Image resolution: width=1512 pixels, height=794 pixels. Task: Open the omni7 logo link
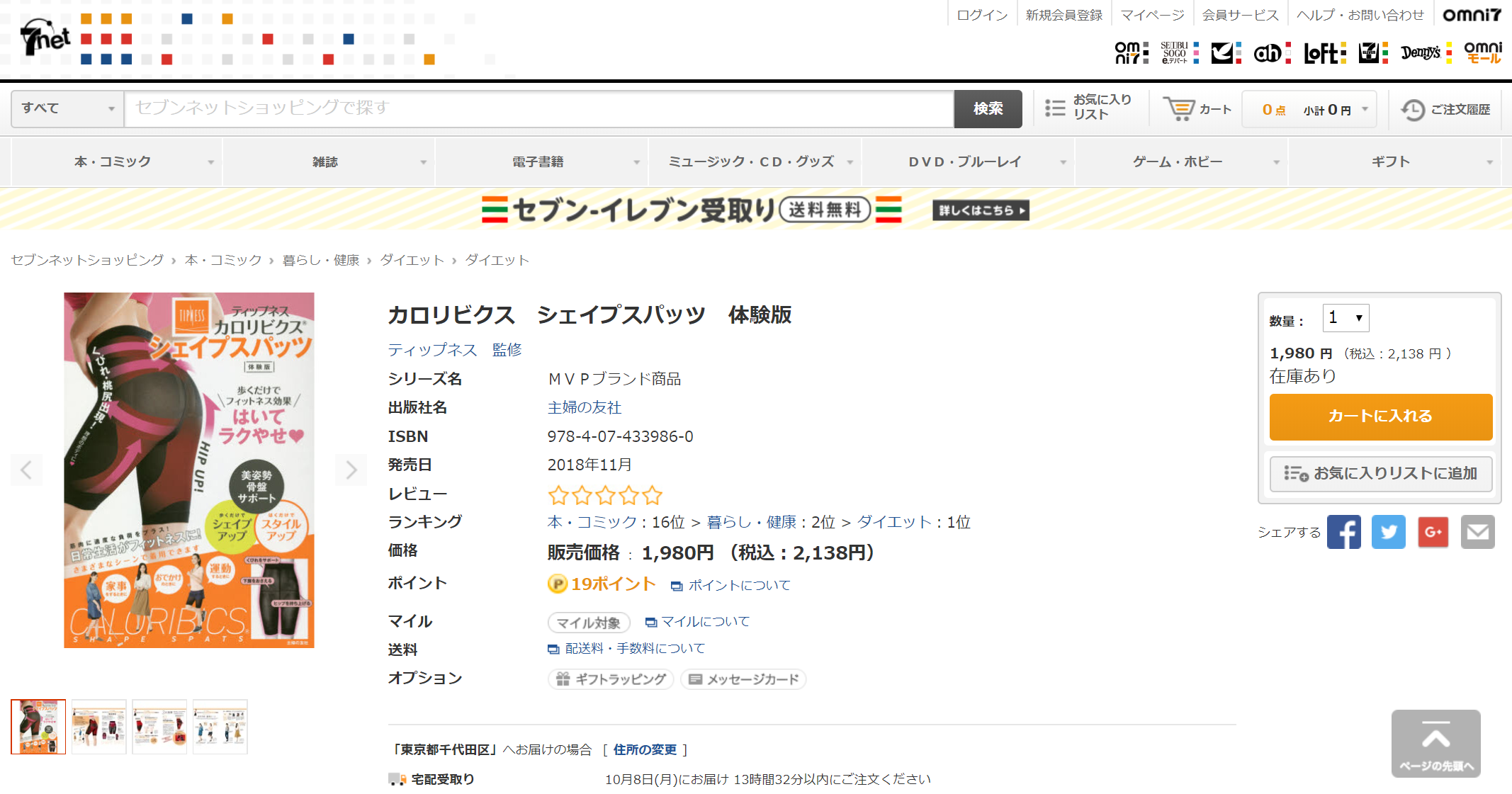pyautogui.click(x=1472, y=15)
